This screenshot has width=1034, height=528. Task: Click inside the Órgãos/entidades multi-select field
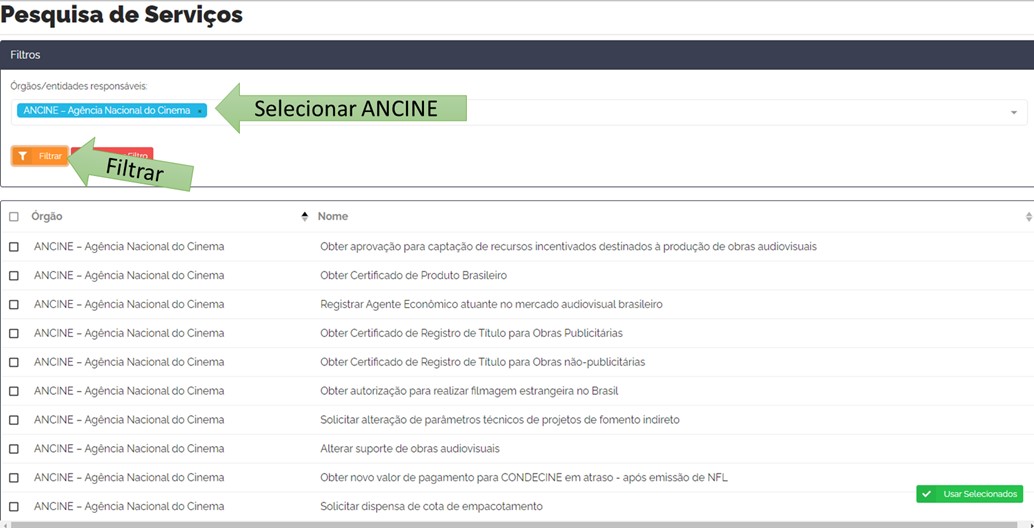pos(600,112)
